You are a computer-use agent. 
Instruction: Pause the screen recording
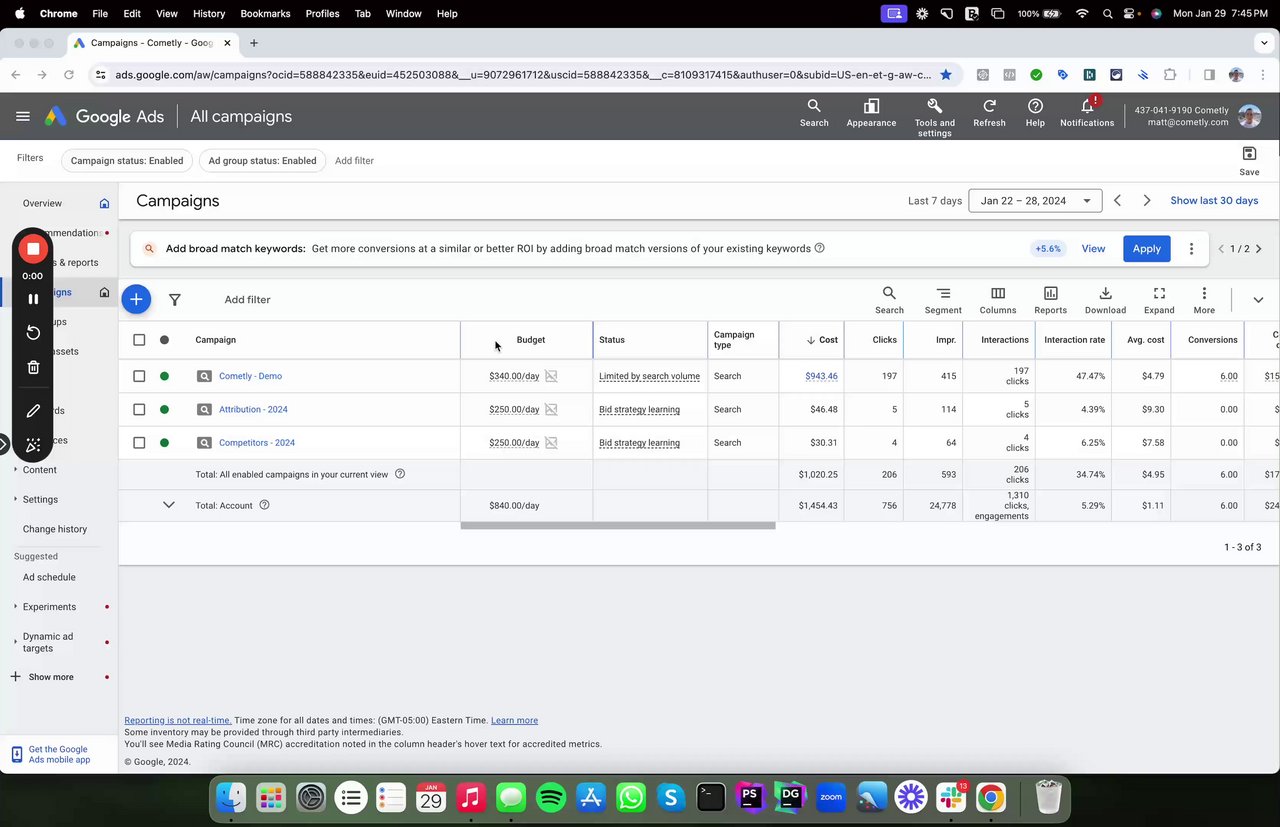tap(33, 298)
